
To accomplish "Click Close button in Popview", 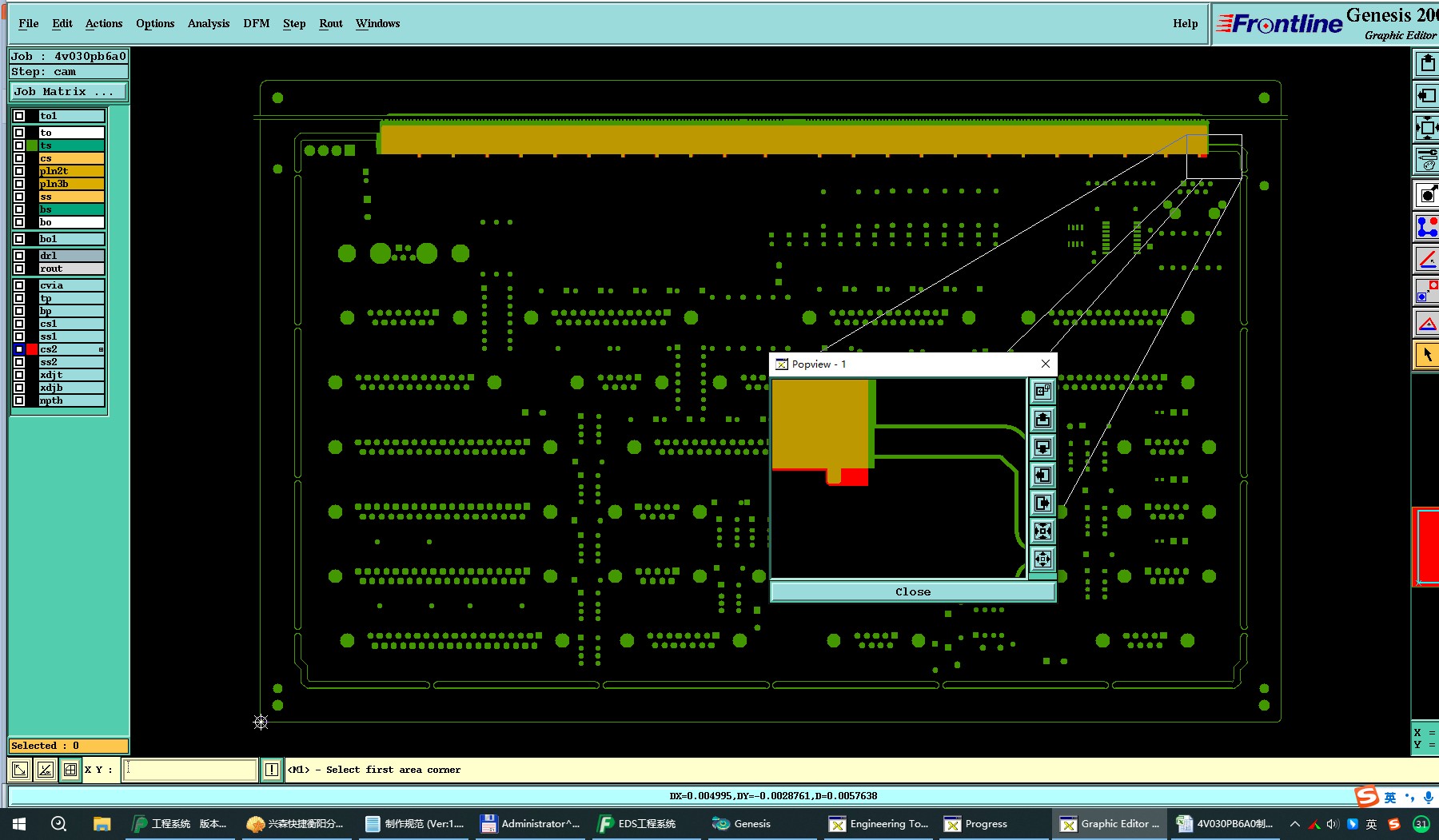I will (x=913, y=591).
